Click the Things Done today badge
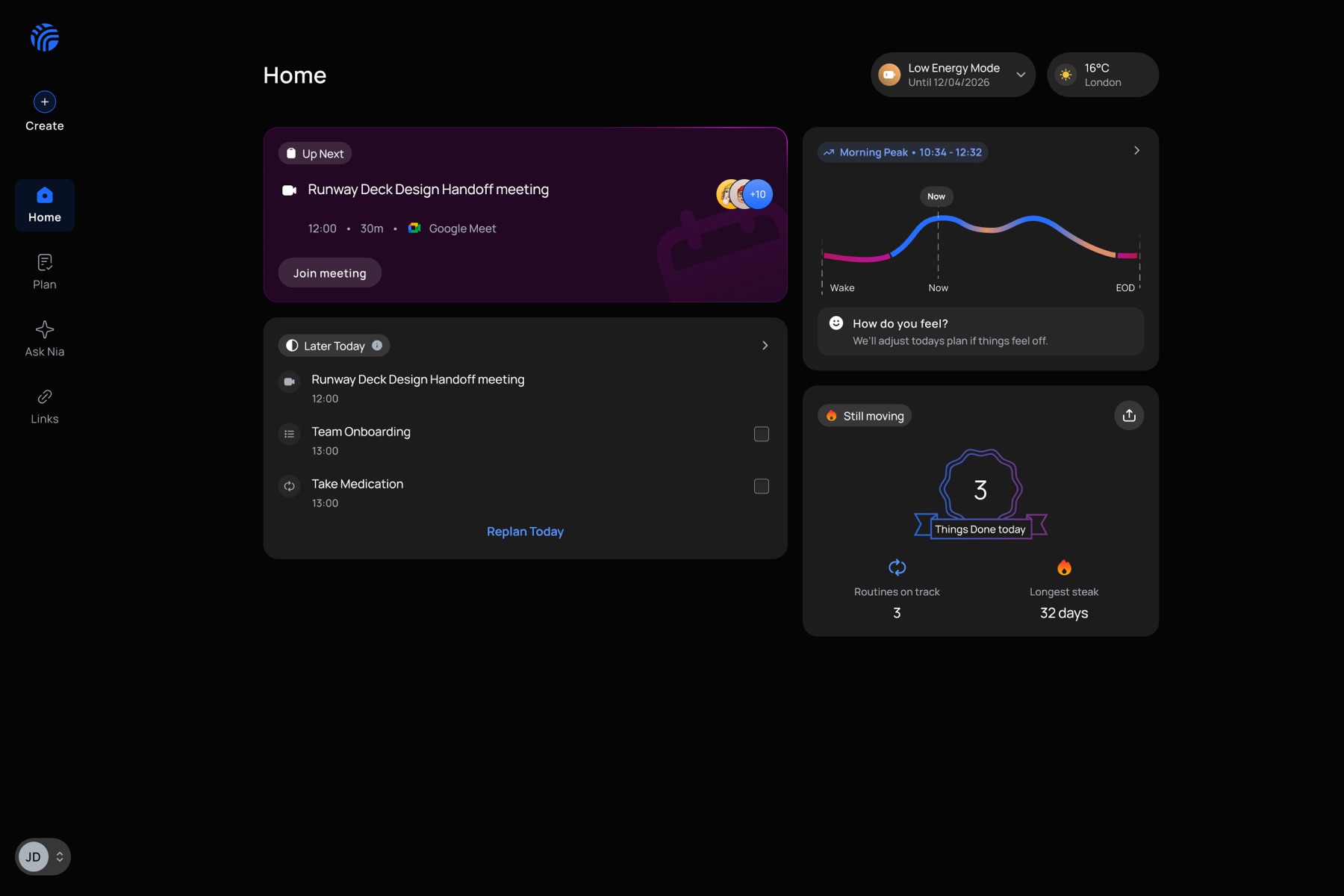Viewport: 1344px width, 896px height. [x=980, y=493]
